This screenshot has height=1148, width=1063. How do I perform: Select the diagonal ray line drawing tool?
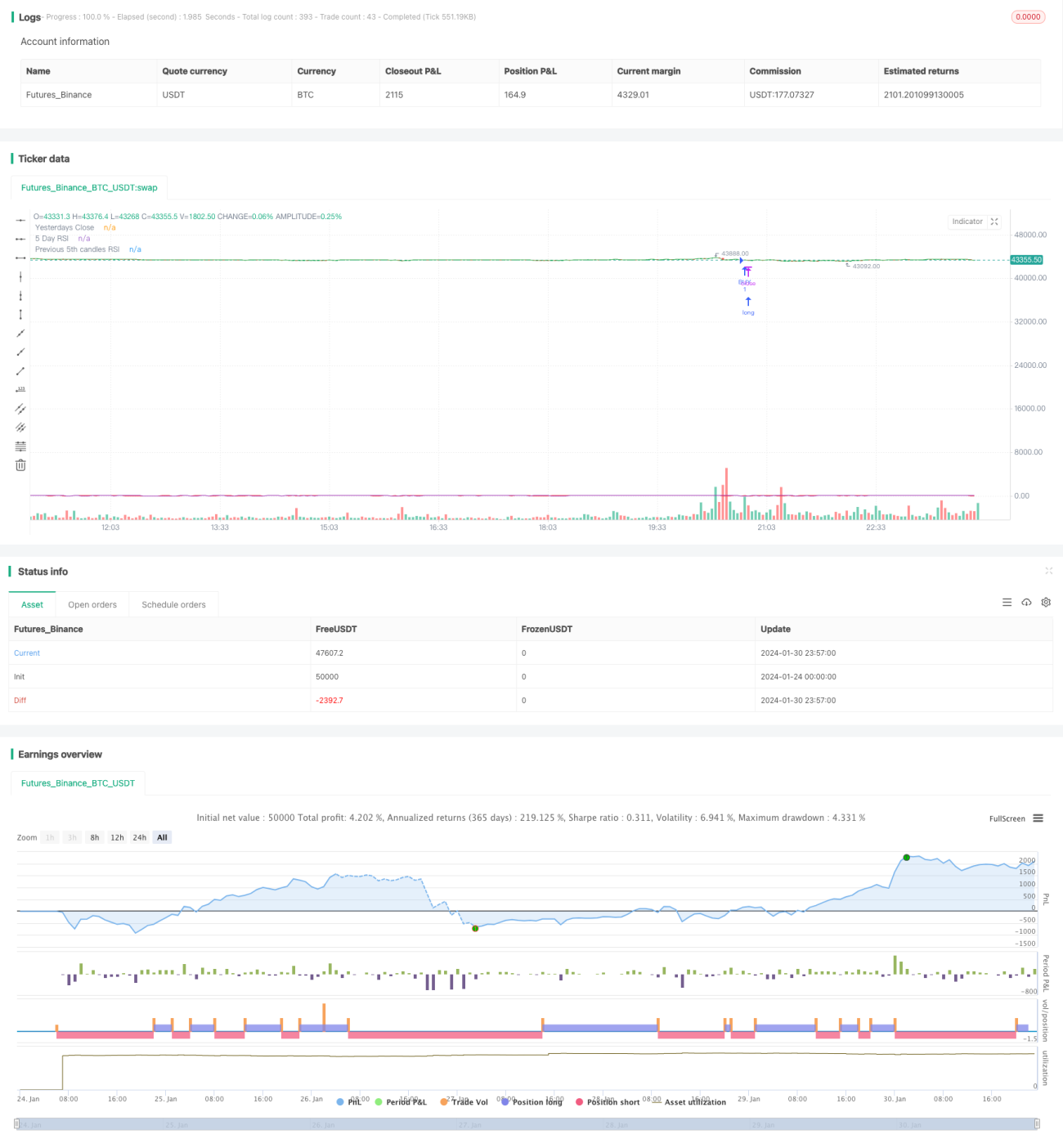[20, 352]
